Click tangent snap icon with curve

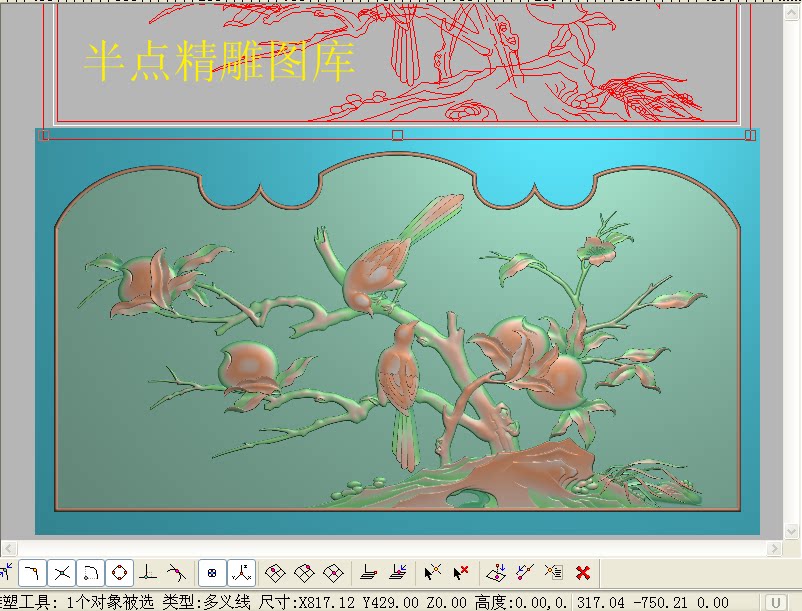[x=177, y=572]
